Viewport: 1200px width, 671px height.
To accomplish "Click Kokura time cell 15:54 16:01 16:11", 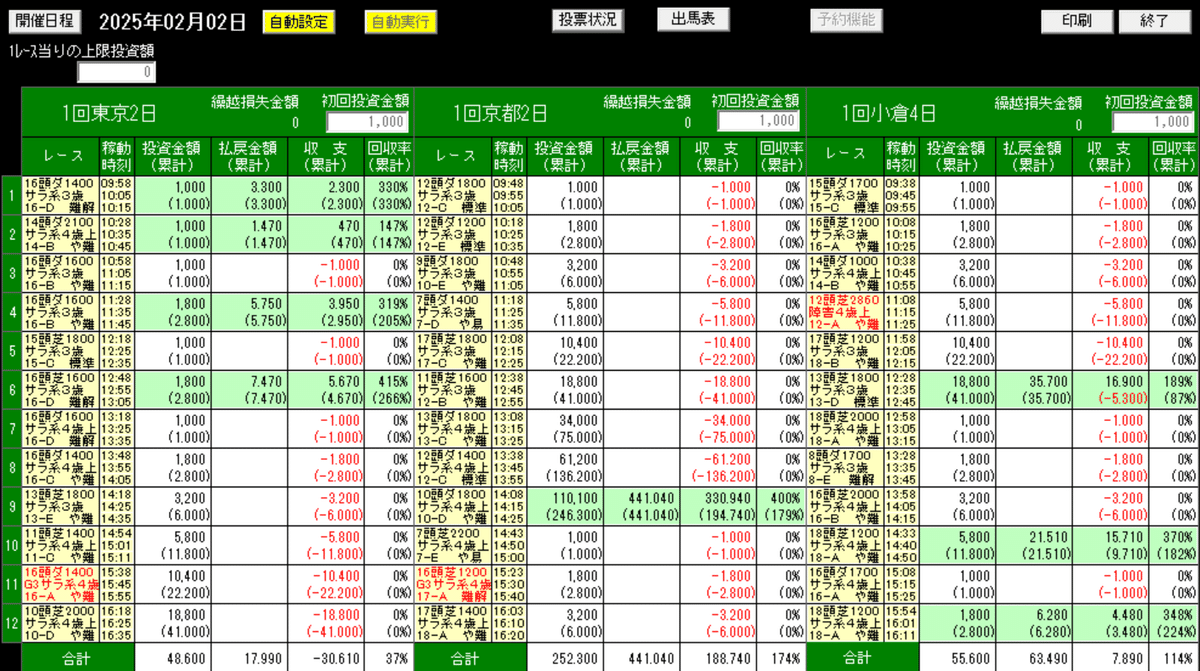I will 901,622.
